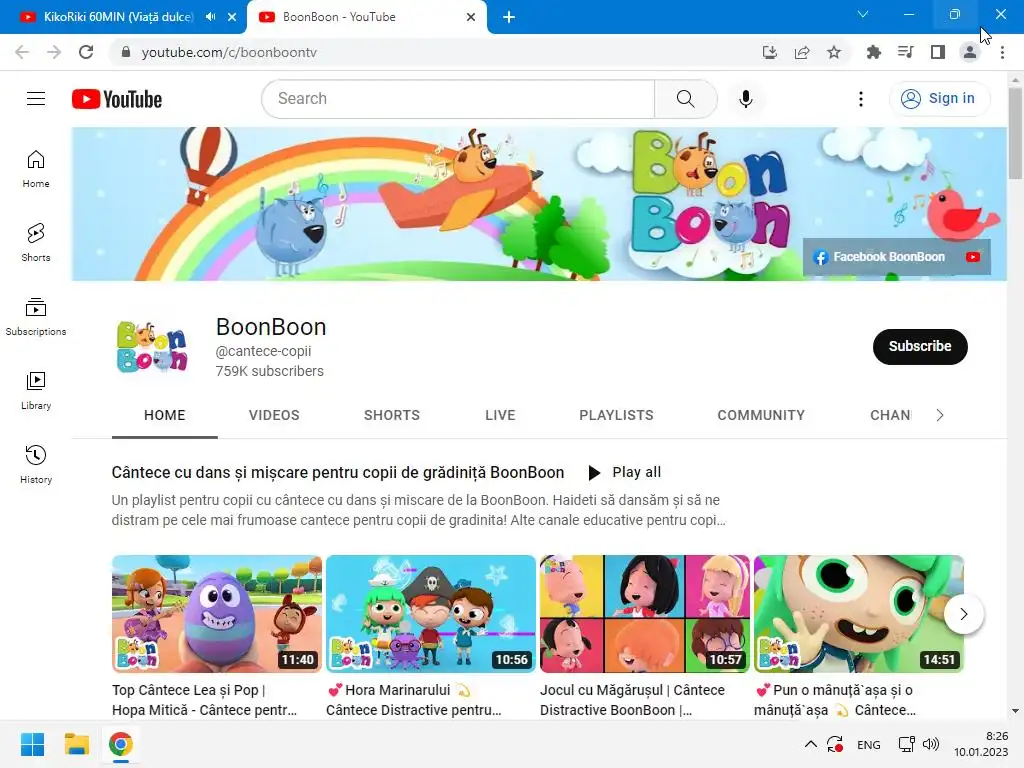Start voice search with microphone icon
1024x768 pixels.
[746, 99]
